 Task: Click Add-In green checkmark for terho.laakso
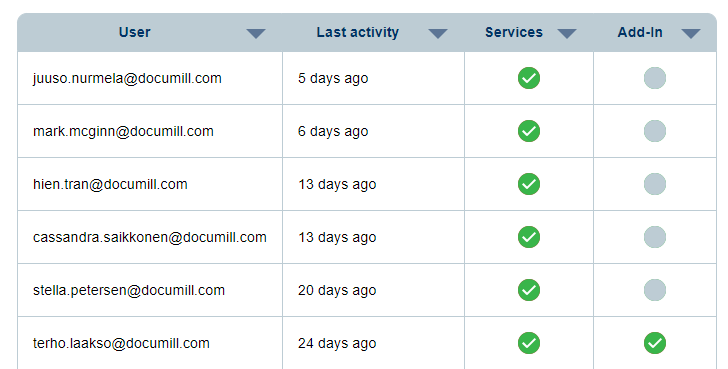(x=655, y=343)
